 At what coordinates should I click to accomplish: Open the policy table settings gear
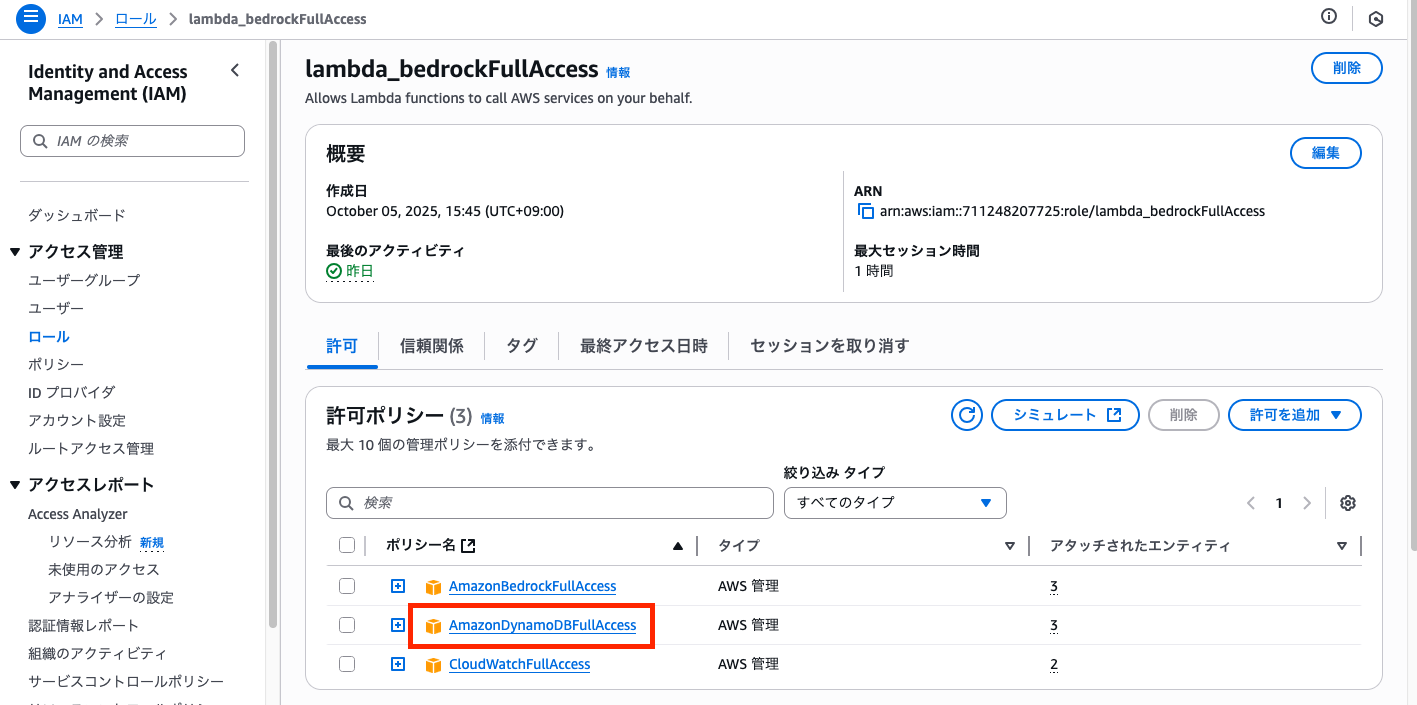(x=1348, y=503)
